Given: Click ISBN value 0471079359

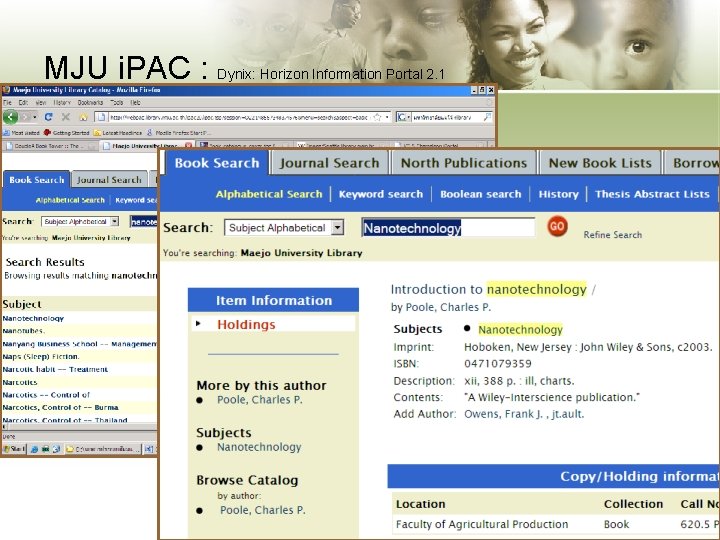Looking at the screenshot, I should (498, 364).
